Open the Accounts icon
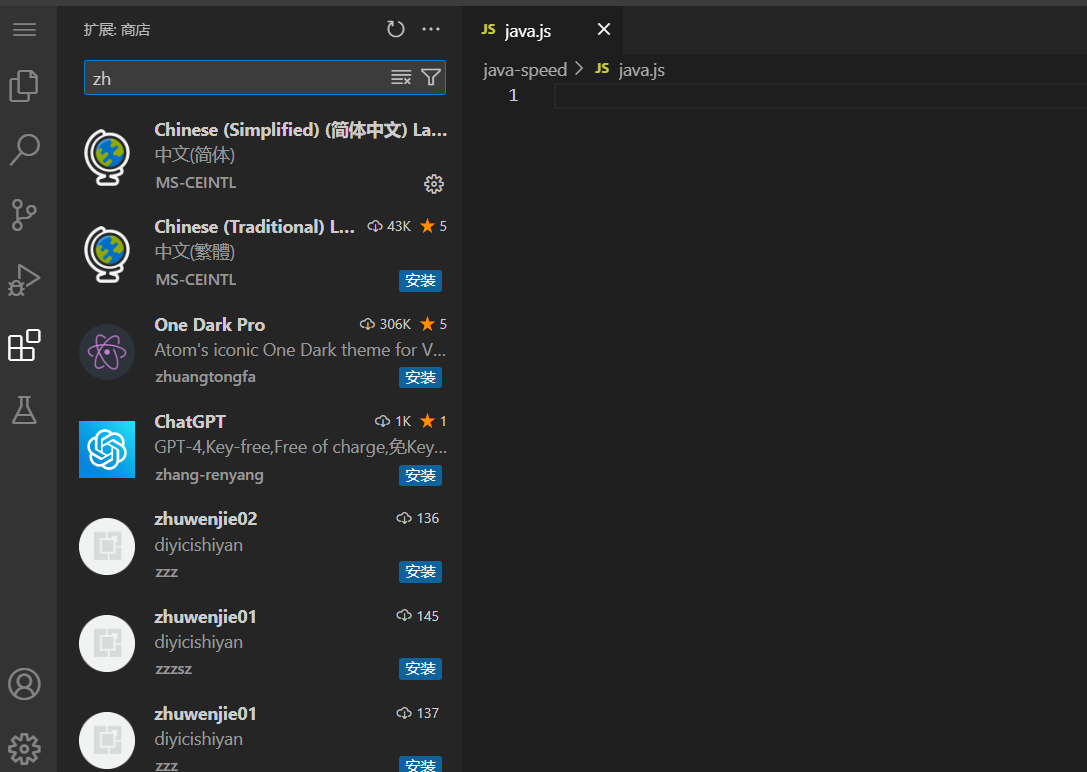 pos(24,684)
